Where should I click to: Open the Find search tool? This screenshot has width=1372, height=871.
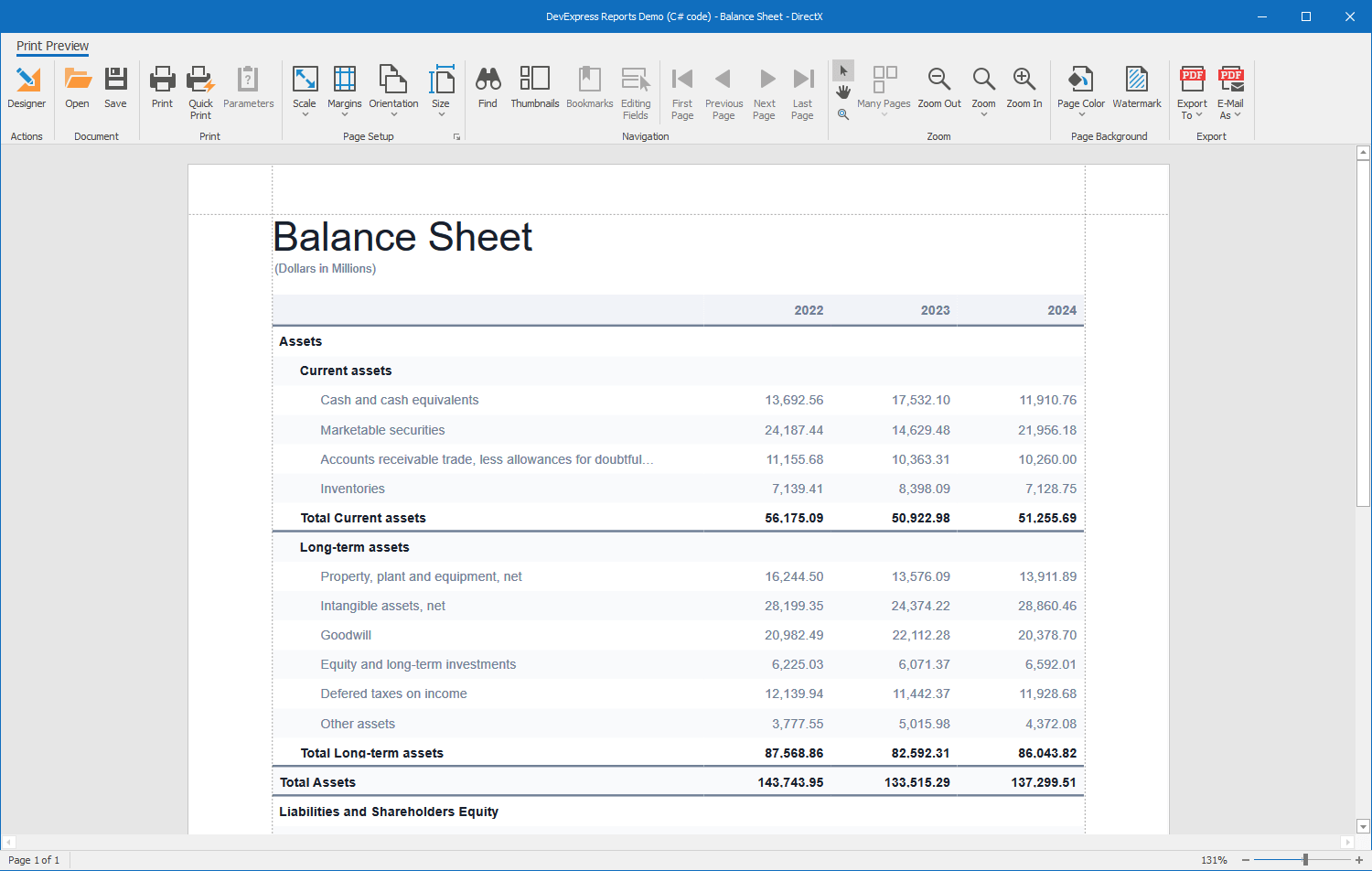click(x=488, y=87)
